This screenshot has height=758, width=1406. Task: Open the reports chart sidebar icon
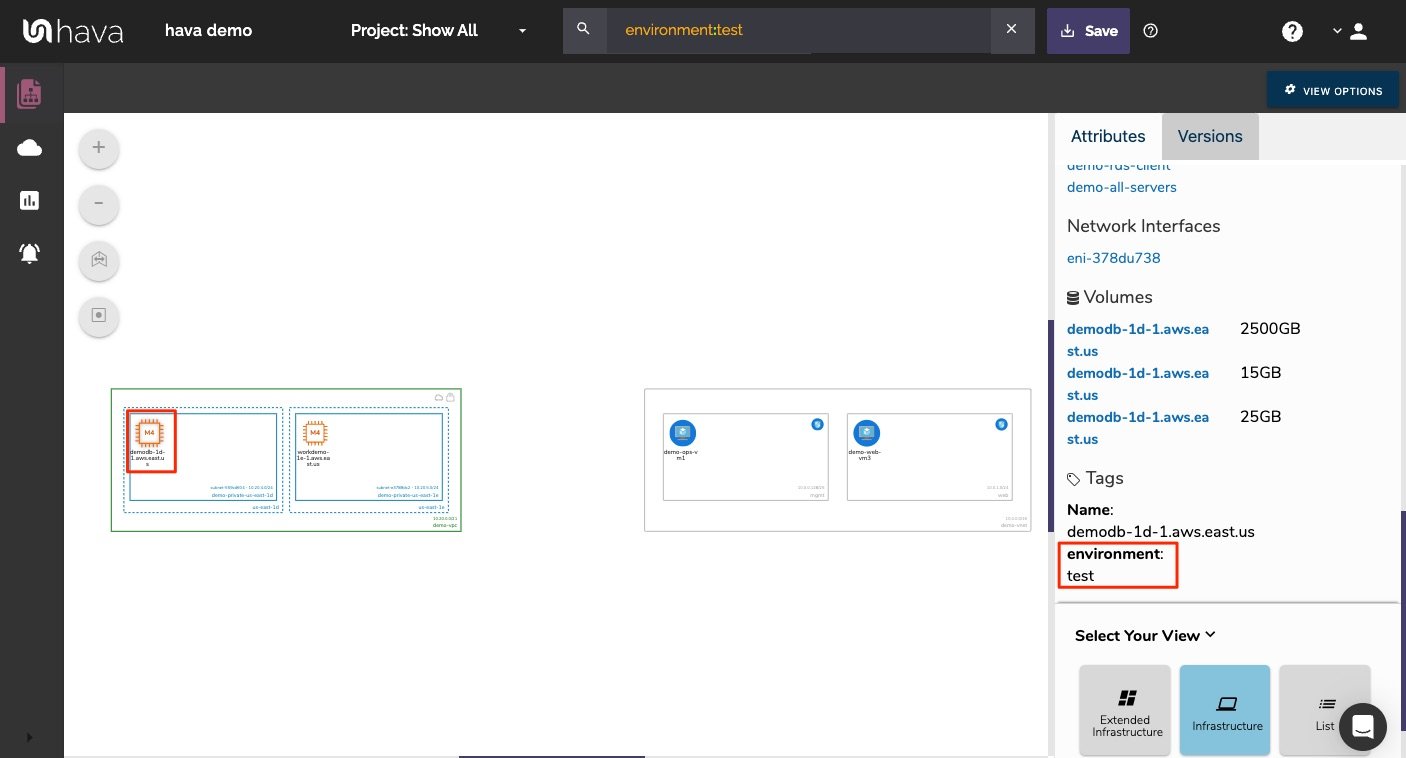[30, 200]
